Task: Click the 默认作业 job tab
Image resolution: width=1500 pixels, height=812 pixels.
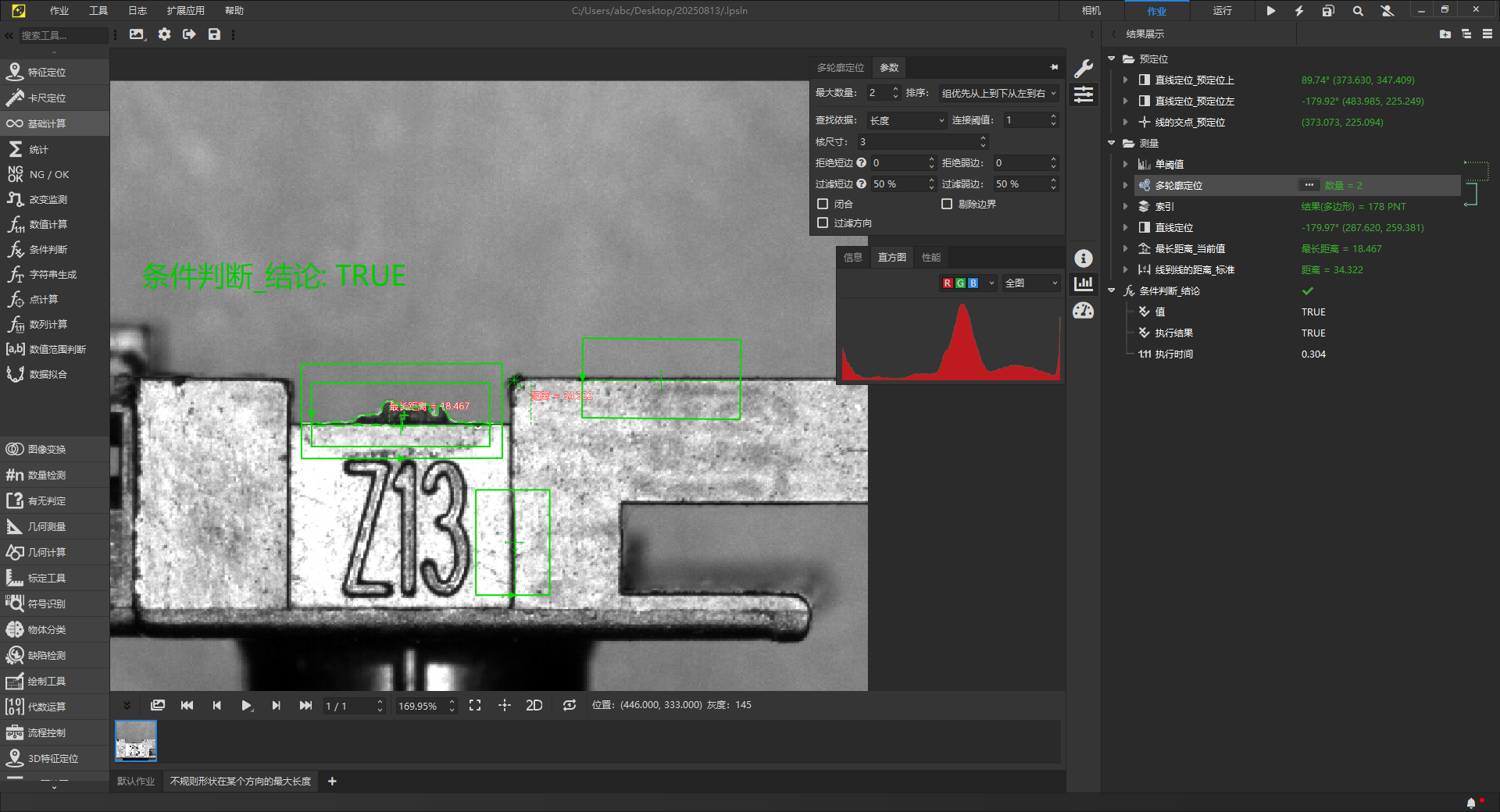Action: (136, 781)
